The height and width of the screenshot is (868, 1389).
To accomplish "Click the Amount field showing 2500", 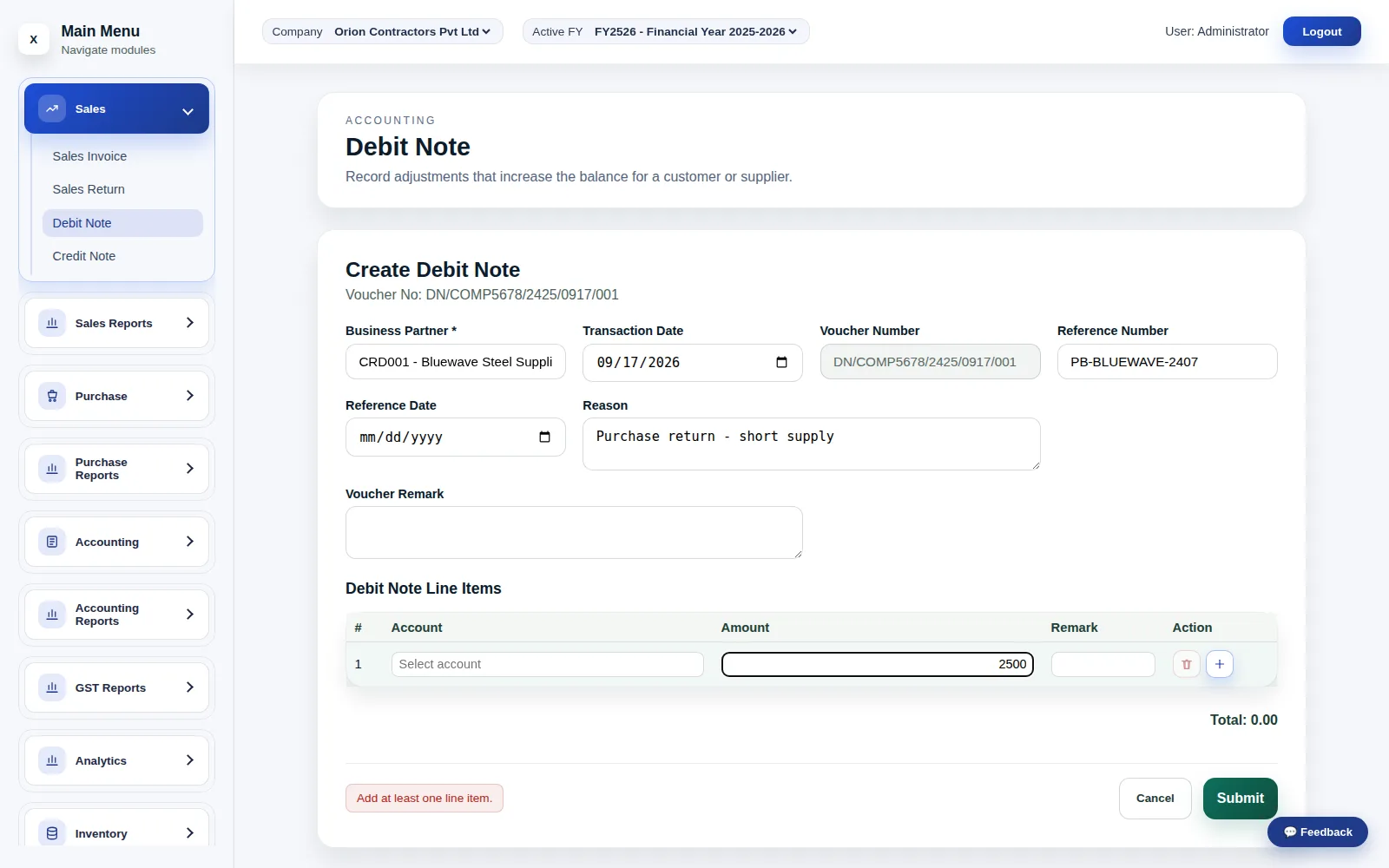I will coord(877,664).
